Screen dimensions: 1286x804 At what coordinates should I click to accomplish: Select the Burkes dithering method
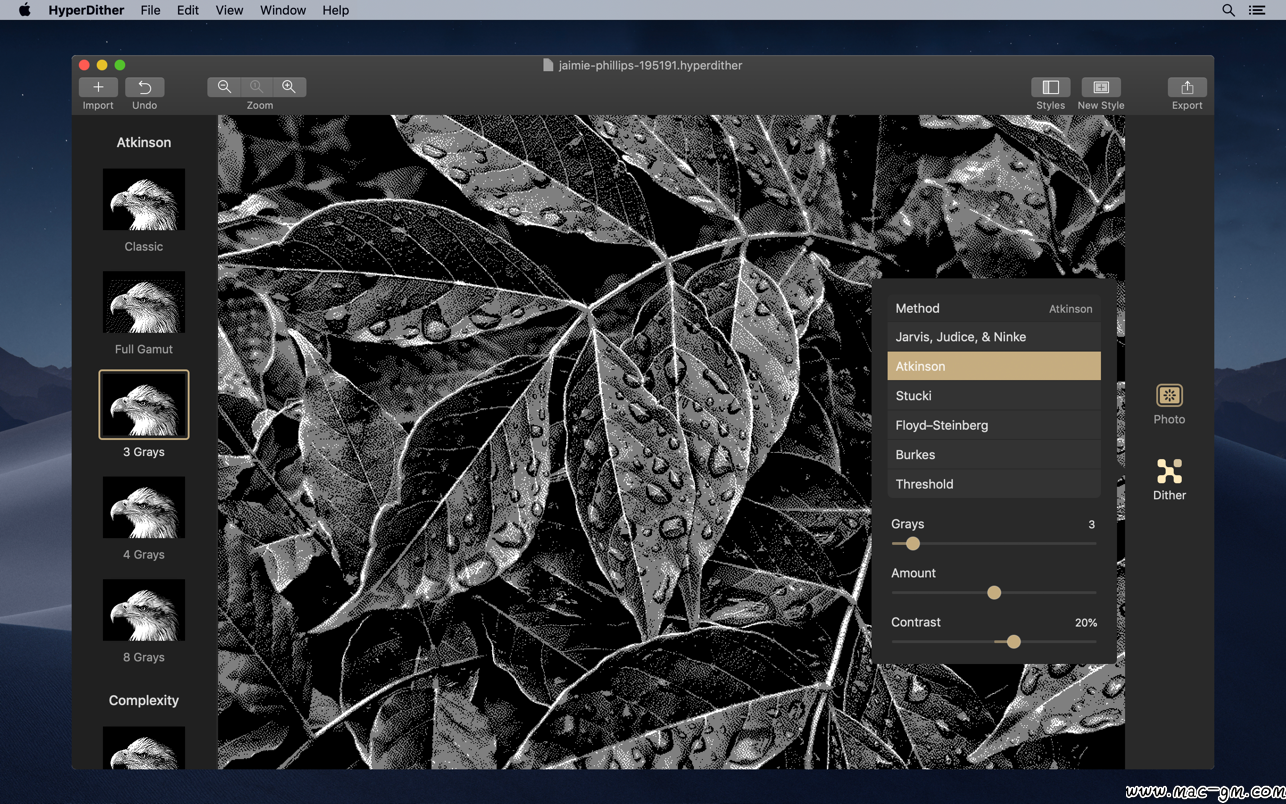point(994,455)
